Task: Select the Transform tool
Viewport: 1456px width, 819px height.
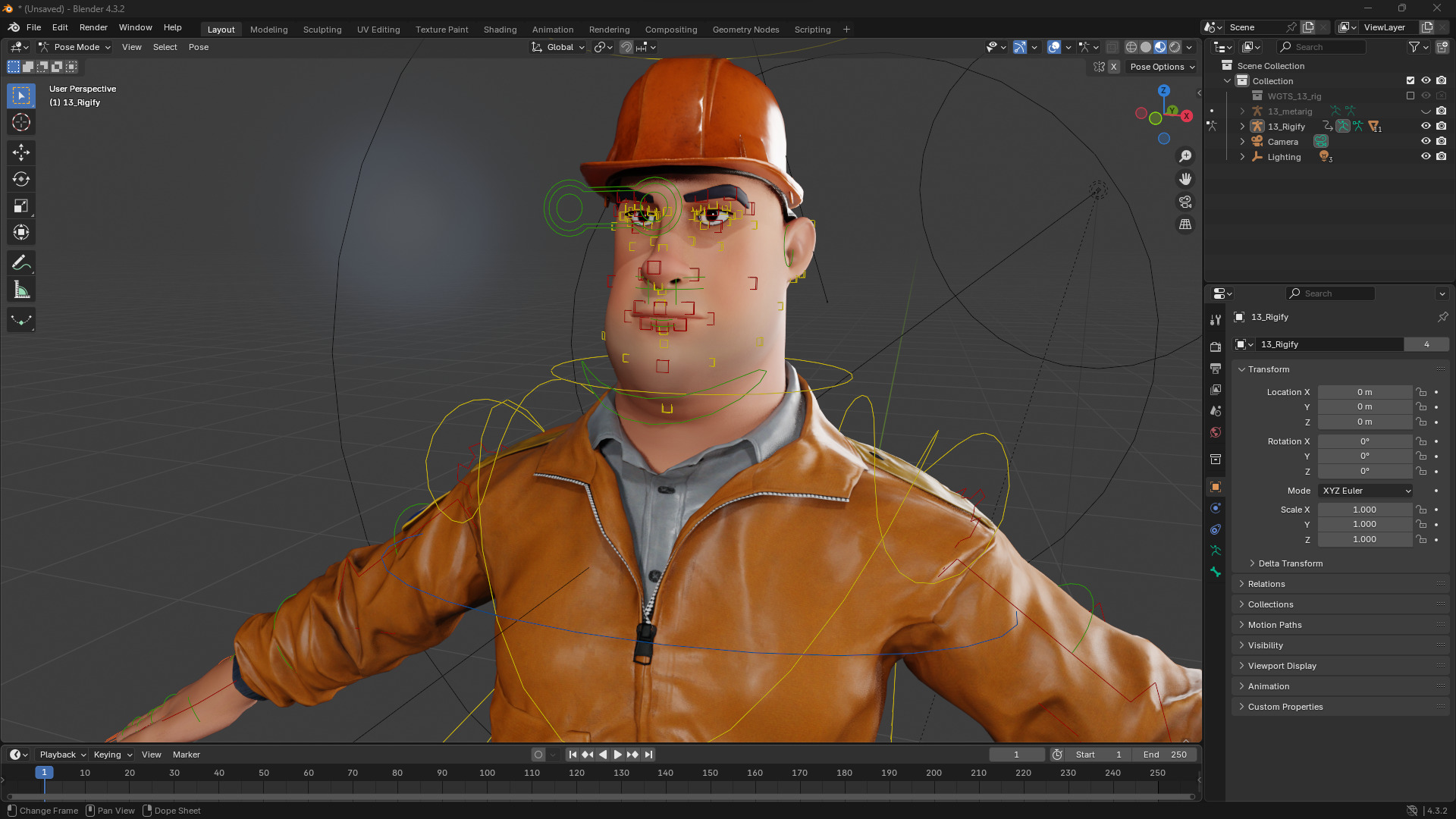Action: tap(21, 232)
